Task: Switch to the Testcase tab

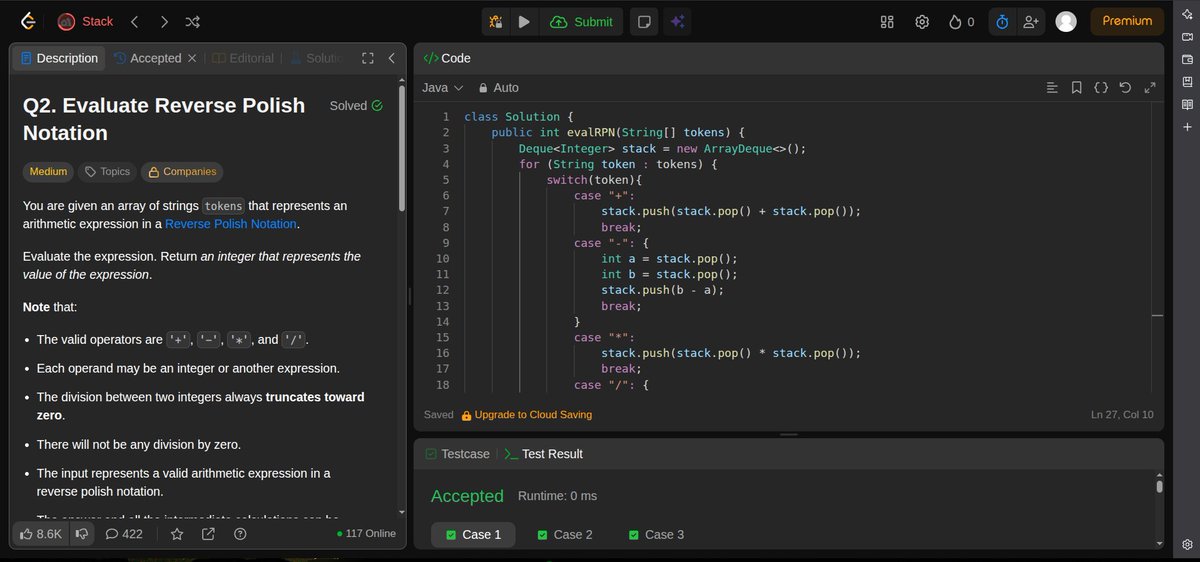Action: pyautogui.click(x=457, y=454)
